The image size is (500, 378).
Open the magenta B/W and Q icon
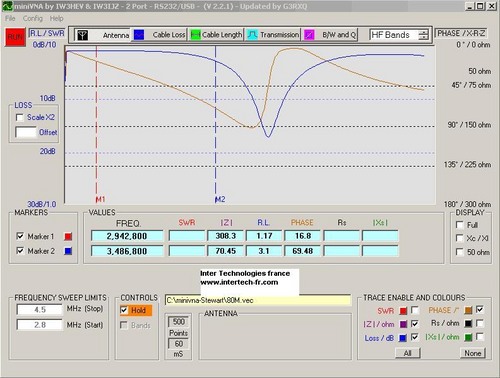coord(309,35)
